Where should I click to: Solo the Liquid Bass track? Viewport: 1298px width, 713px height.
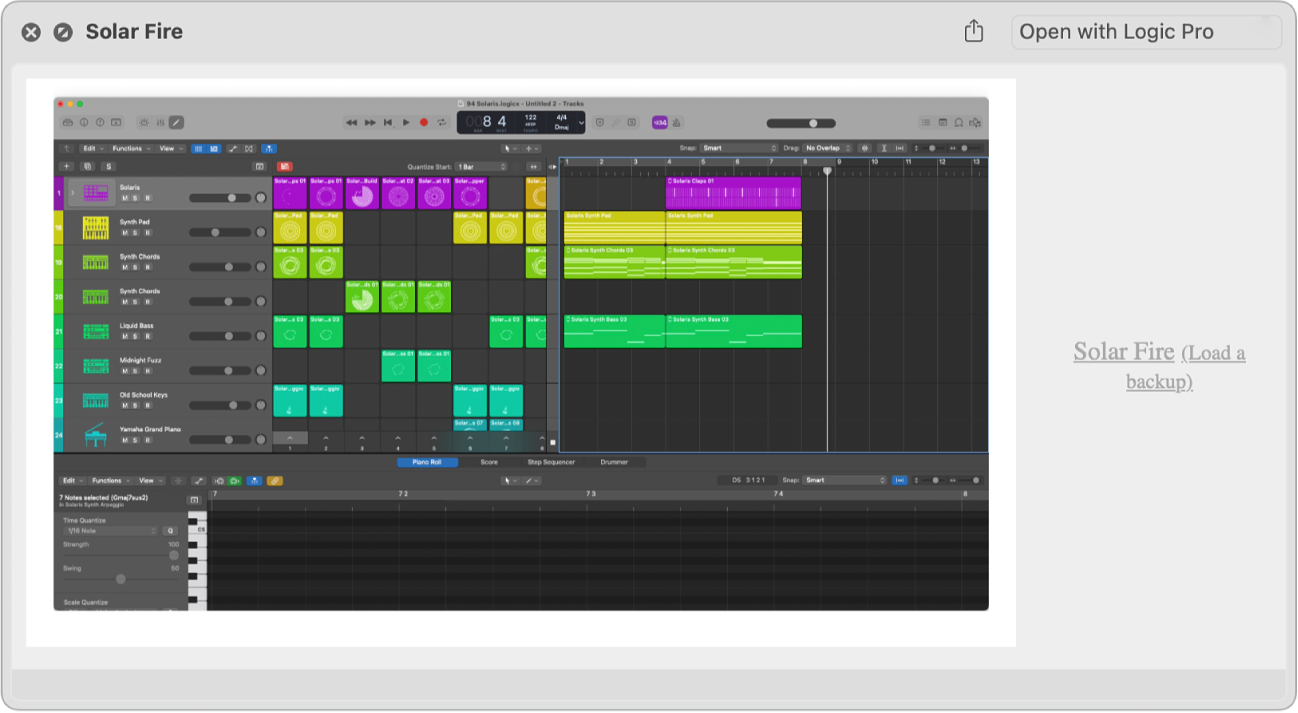pos(135,336)
